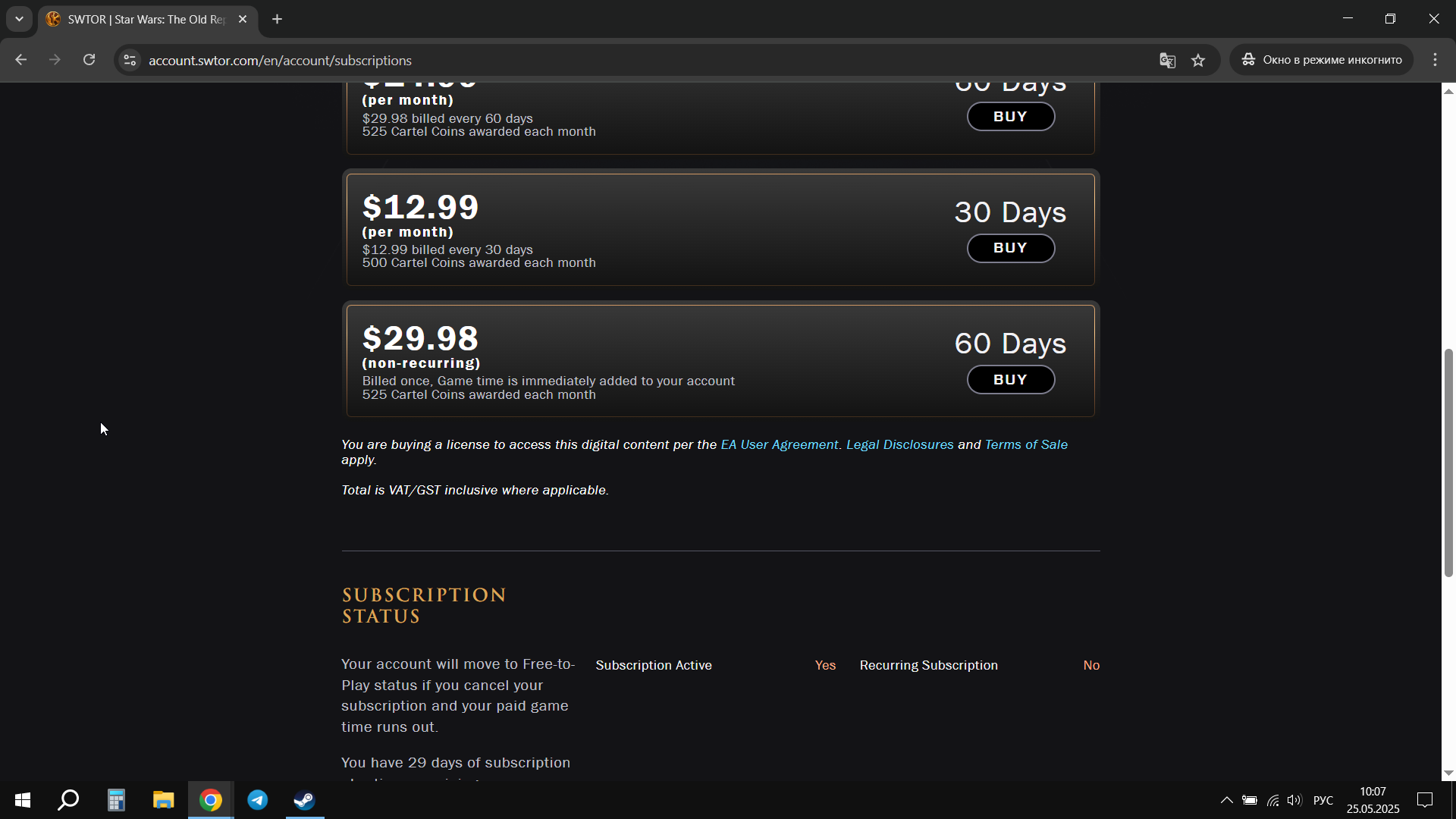Open the Chrome three-dot menu
This screenshot has width=1456, height=819.
1435,60
